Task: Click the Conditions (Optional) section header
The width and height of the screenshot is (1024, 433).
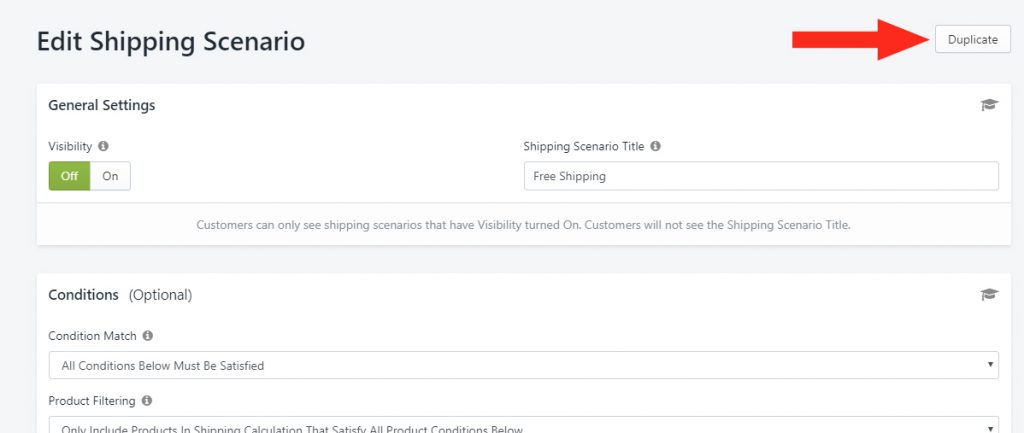Action: (x=120, y=295)
